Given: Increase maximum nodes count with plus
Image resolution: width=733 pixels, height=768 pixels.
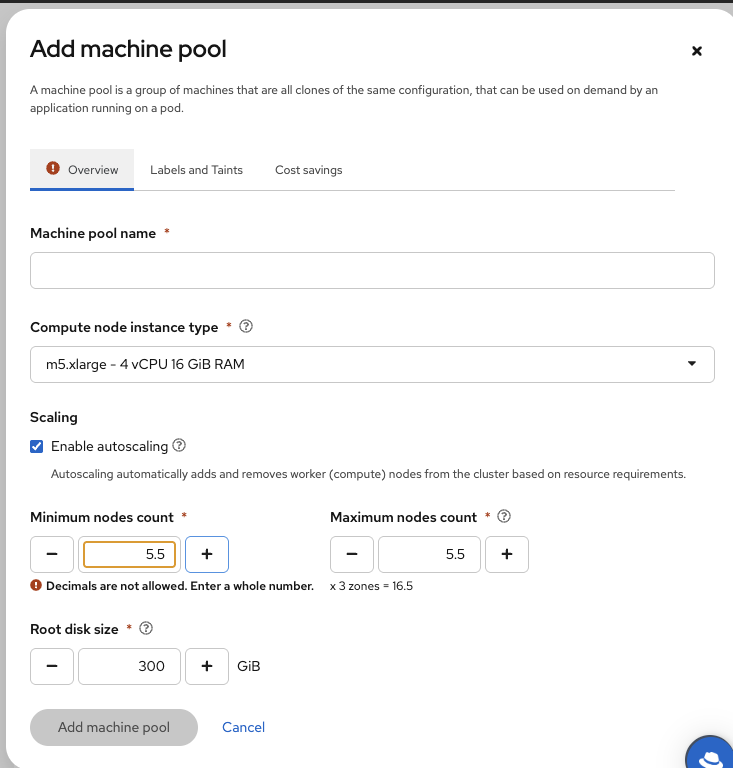Looking at the screenshot, I should (x=507, y=554).
